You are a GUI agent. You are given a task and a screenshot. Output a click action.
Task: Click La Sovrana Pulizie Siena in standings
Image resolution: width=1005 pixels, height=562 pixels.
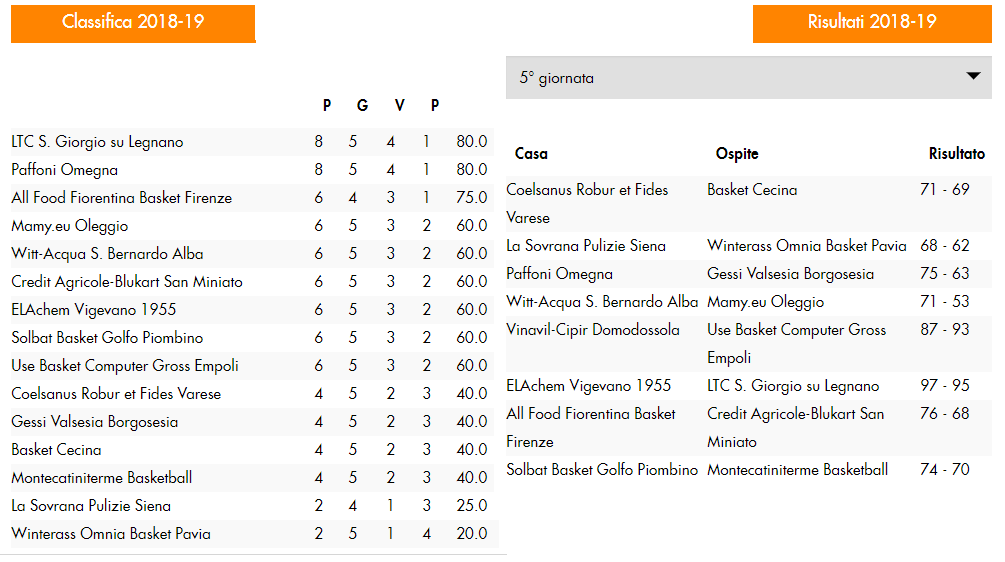[x=91, y=506]
